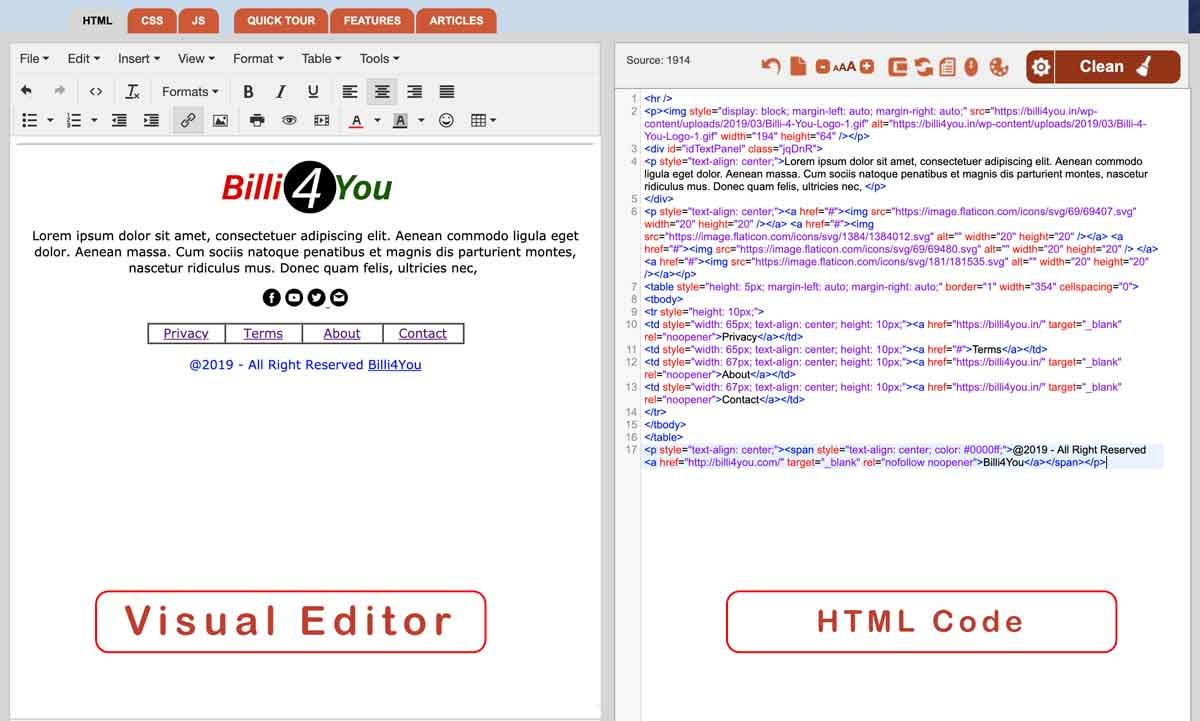Expand bullet list style options arrow
This screenshot has width=1200, height=721.
pyautogui.click(x=50, y=120)
